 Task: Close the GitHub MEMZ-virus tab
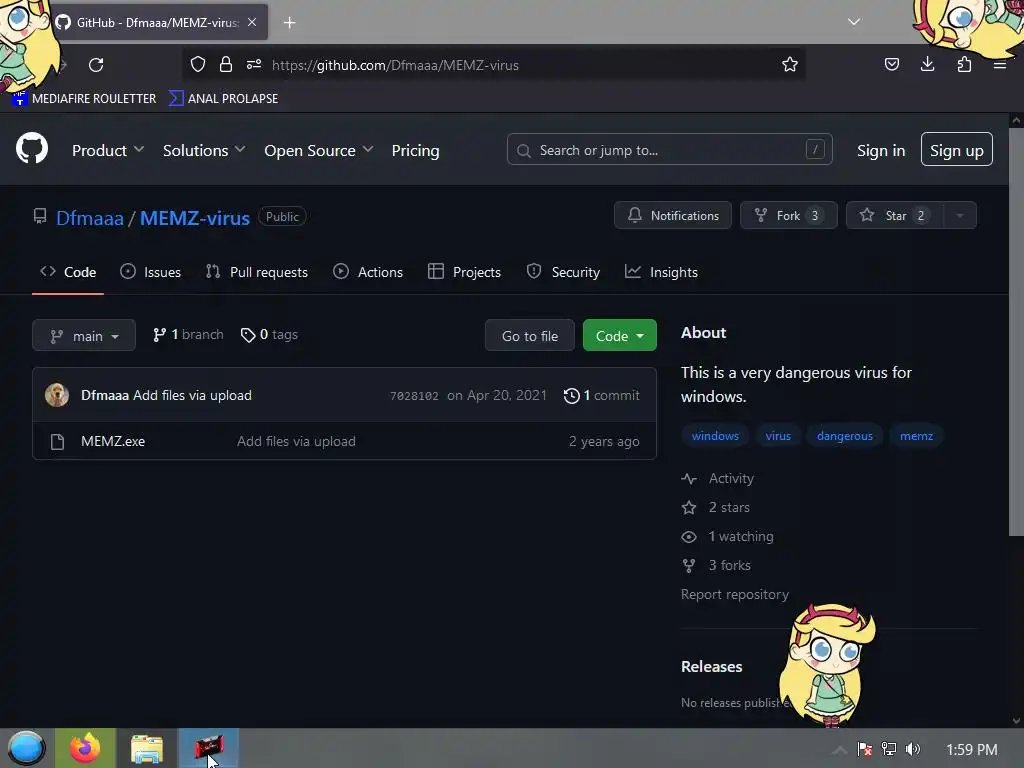click(252, 22)
